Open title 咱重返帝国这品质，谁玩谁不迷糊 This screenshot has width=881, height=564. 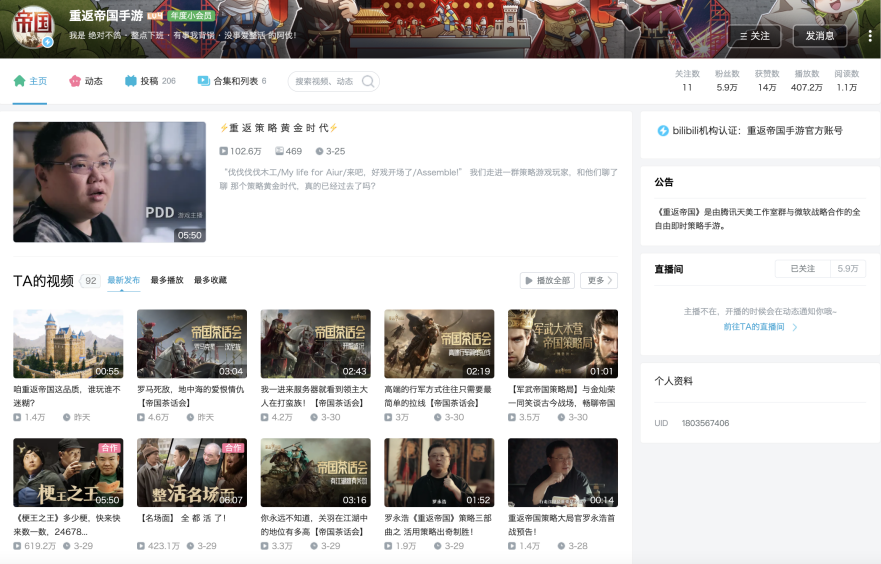pyautogui.click(x=67, y=396)
